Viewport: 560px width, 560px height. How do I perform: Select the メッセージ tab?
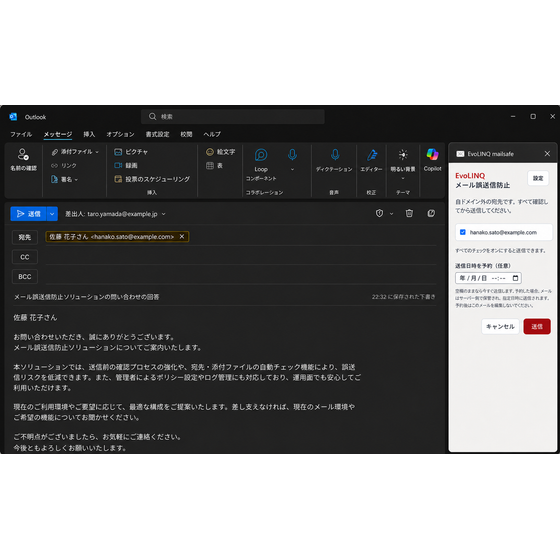point(58,134)
